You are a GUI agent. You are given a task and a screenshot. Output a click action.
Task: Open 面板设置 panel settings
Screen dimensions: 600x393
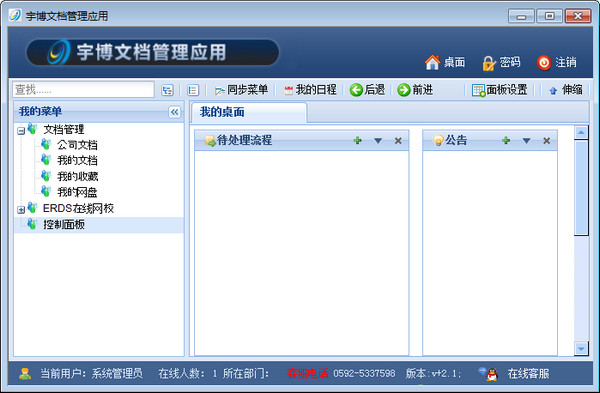(500, 90)
